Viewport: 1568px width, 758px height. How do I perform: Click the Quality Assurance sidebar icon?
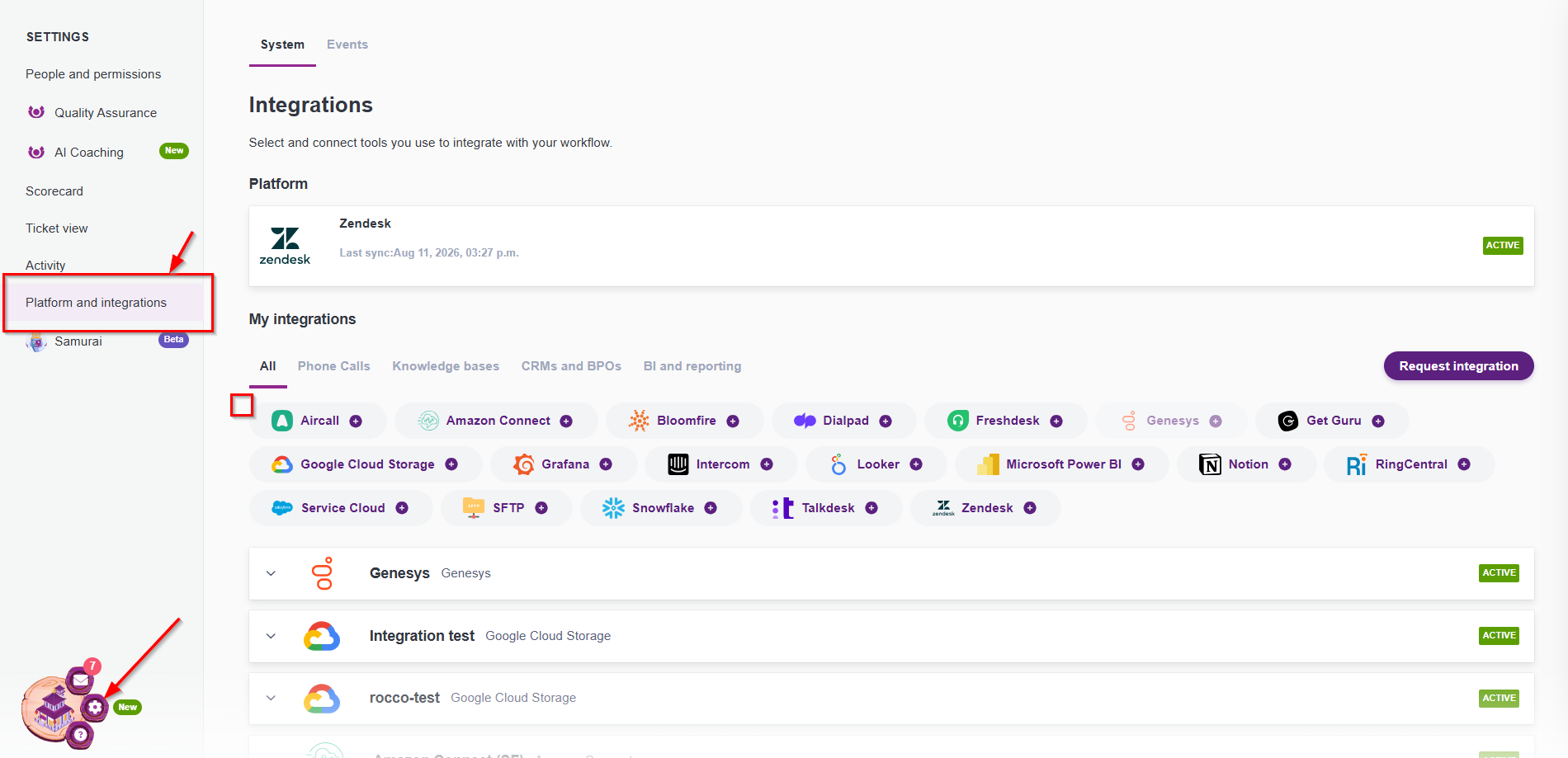[x=36, y=112]
